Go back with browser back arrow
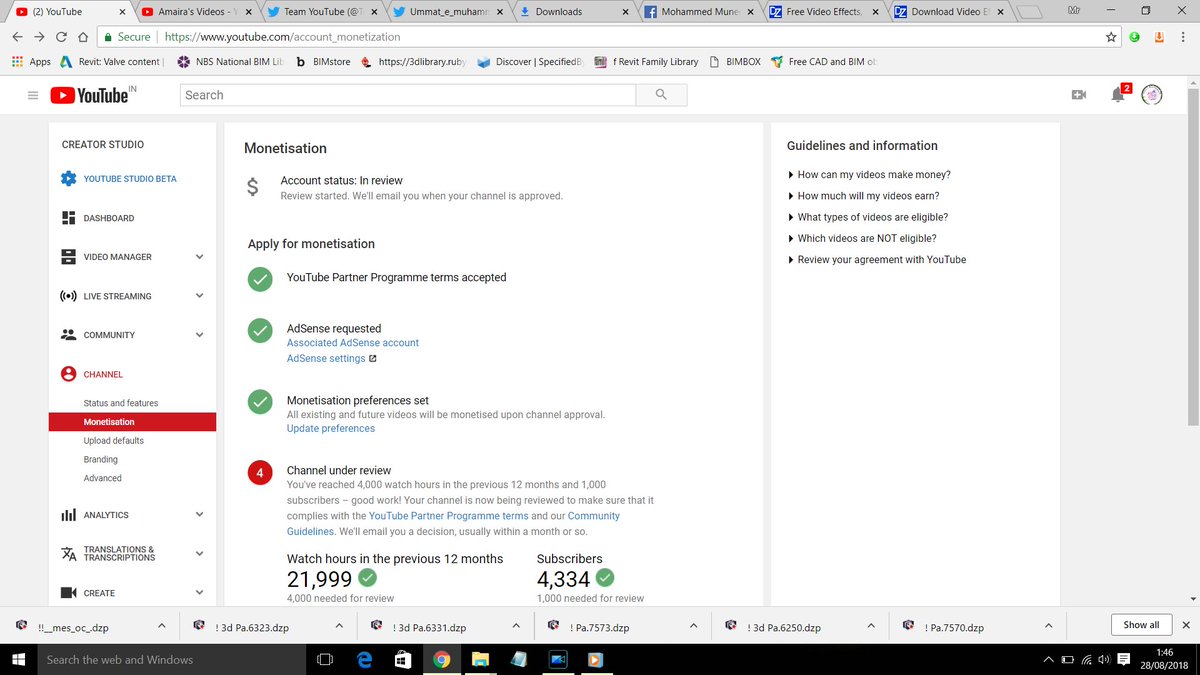 click(x=17, y=37)
